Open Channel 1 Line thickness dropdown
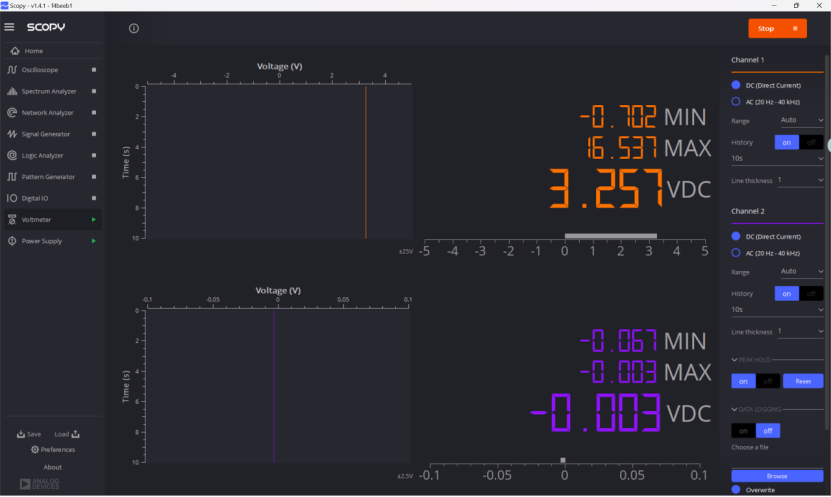 pyautogui.click(x=800, y=181)
